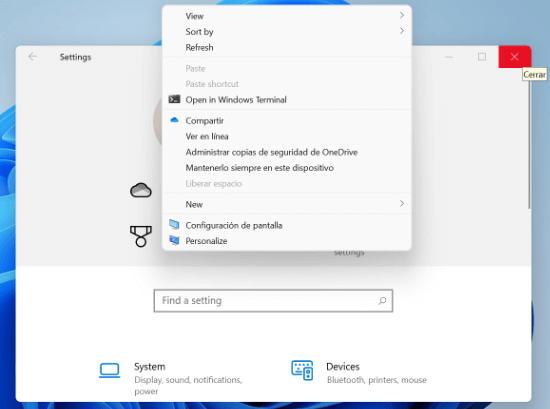
Task: Click the greyed Paste shortcut entry
Action: 287,84
